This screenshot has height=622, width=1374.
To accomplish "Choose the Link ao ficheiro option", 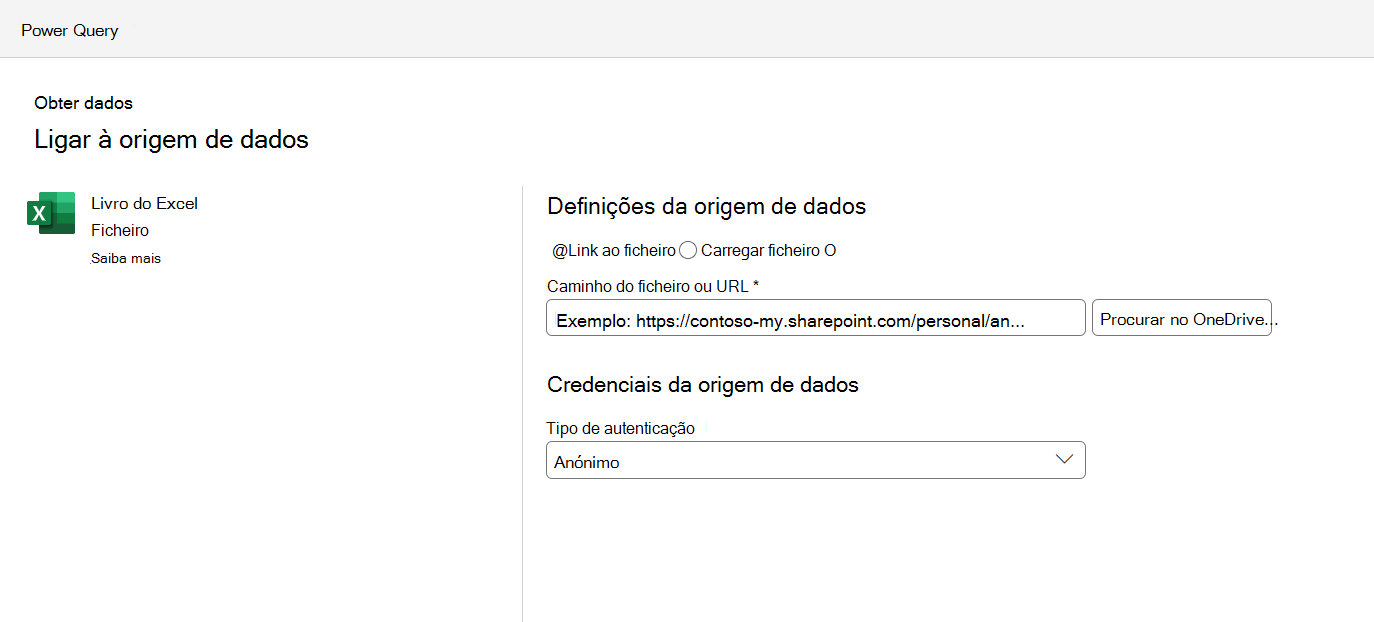I will coord(614,250).
